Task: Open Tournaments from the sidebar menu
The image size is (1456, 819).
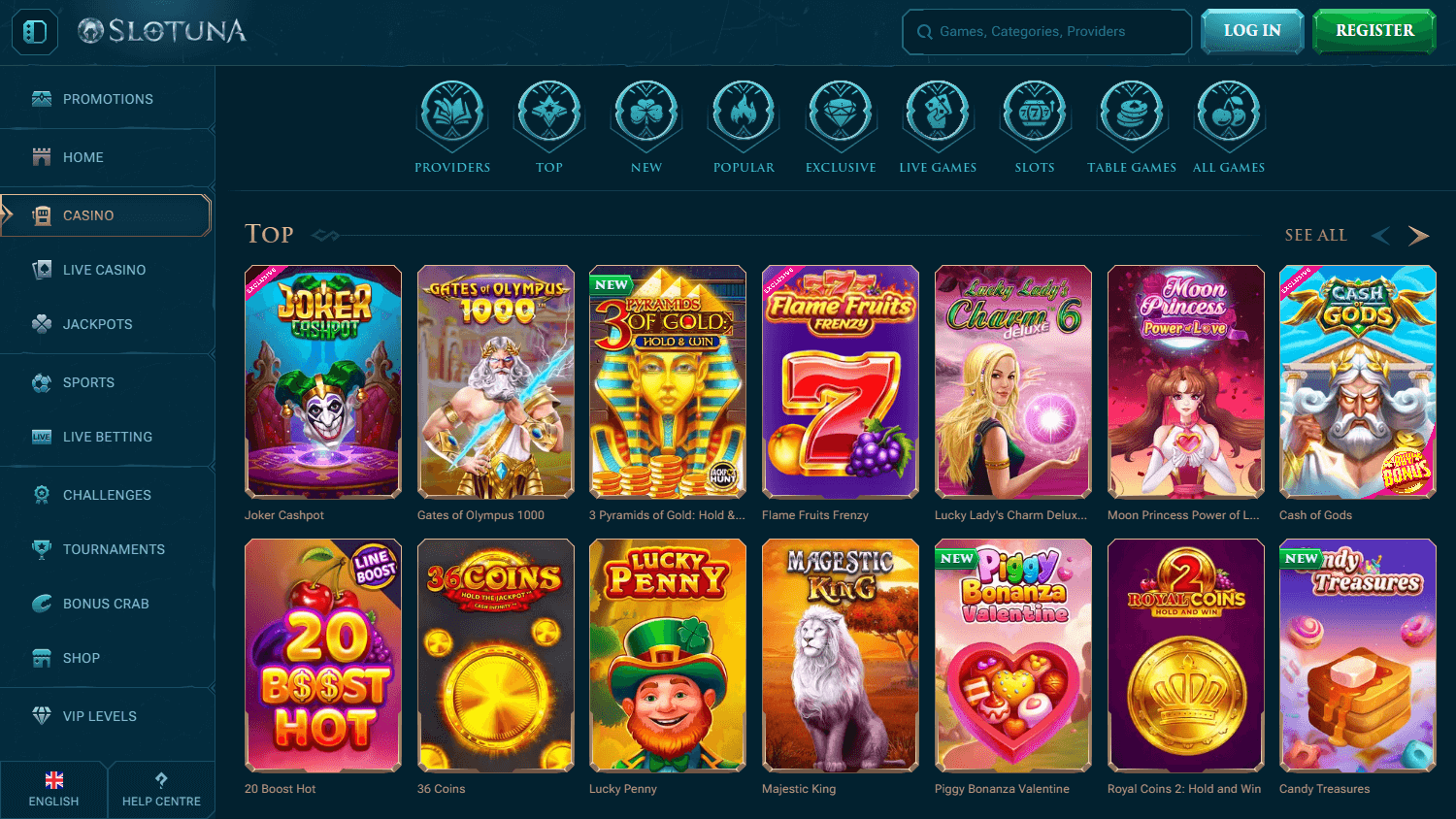Action: coord(107,549)
